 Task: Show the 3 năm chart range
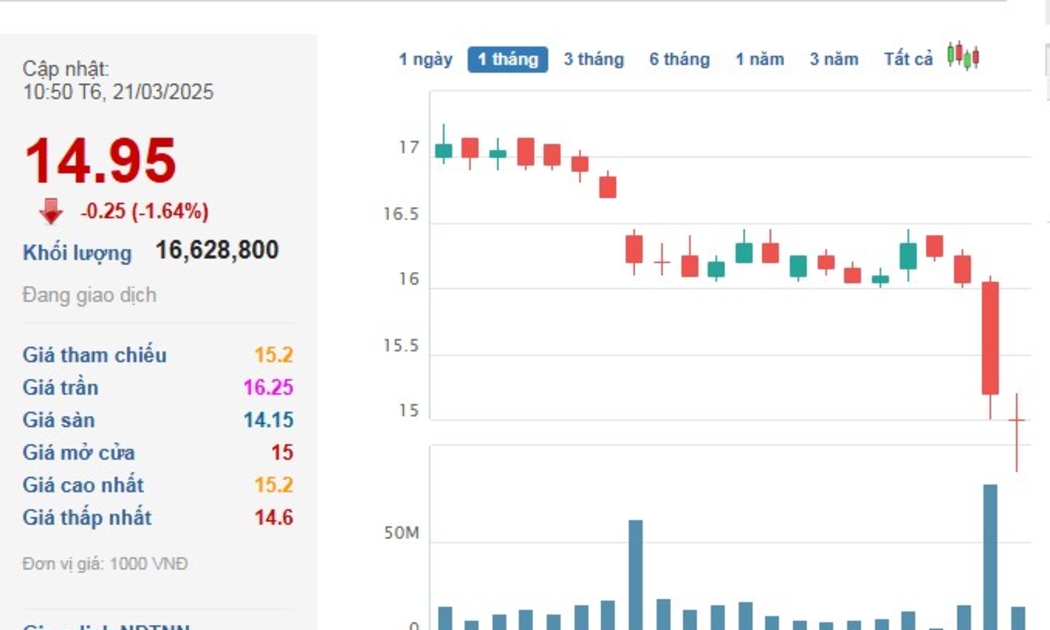pyautogui.click(x=834, y=59)
